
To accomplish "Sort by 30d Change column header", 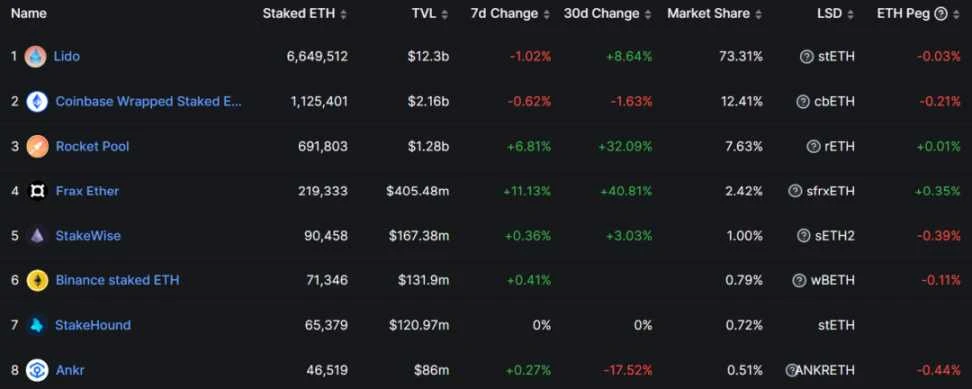I will tap(608, 14).
